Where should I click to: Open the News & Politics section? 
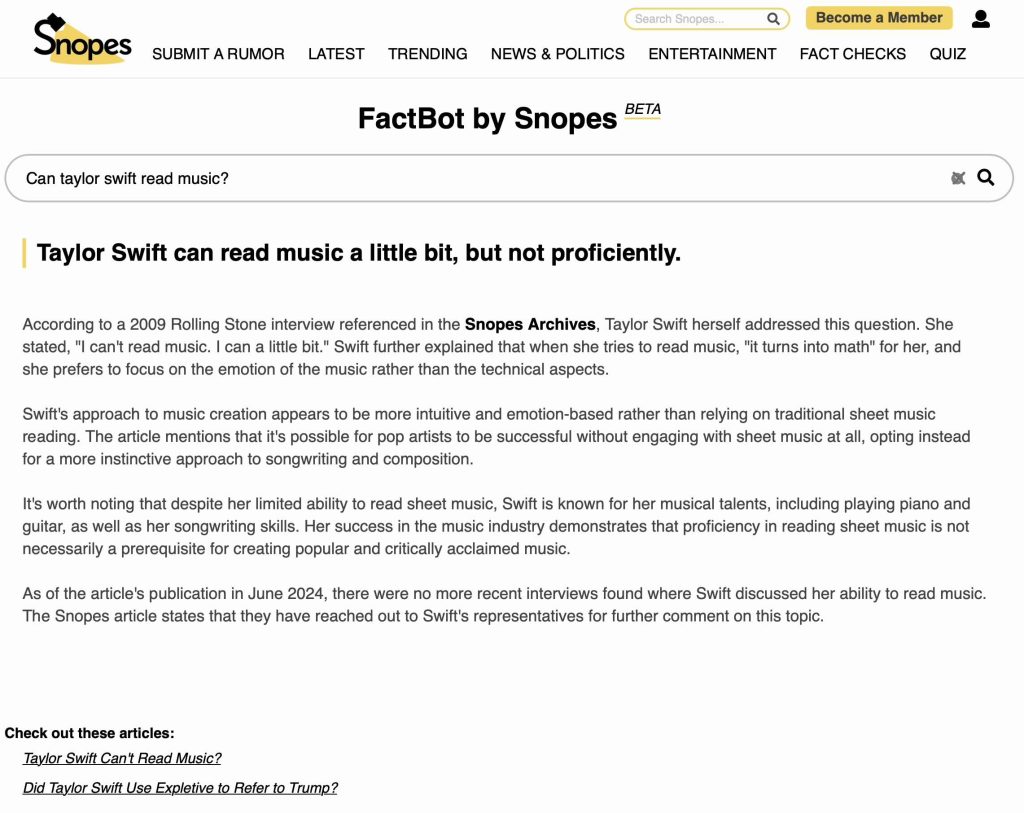(557, 54)
